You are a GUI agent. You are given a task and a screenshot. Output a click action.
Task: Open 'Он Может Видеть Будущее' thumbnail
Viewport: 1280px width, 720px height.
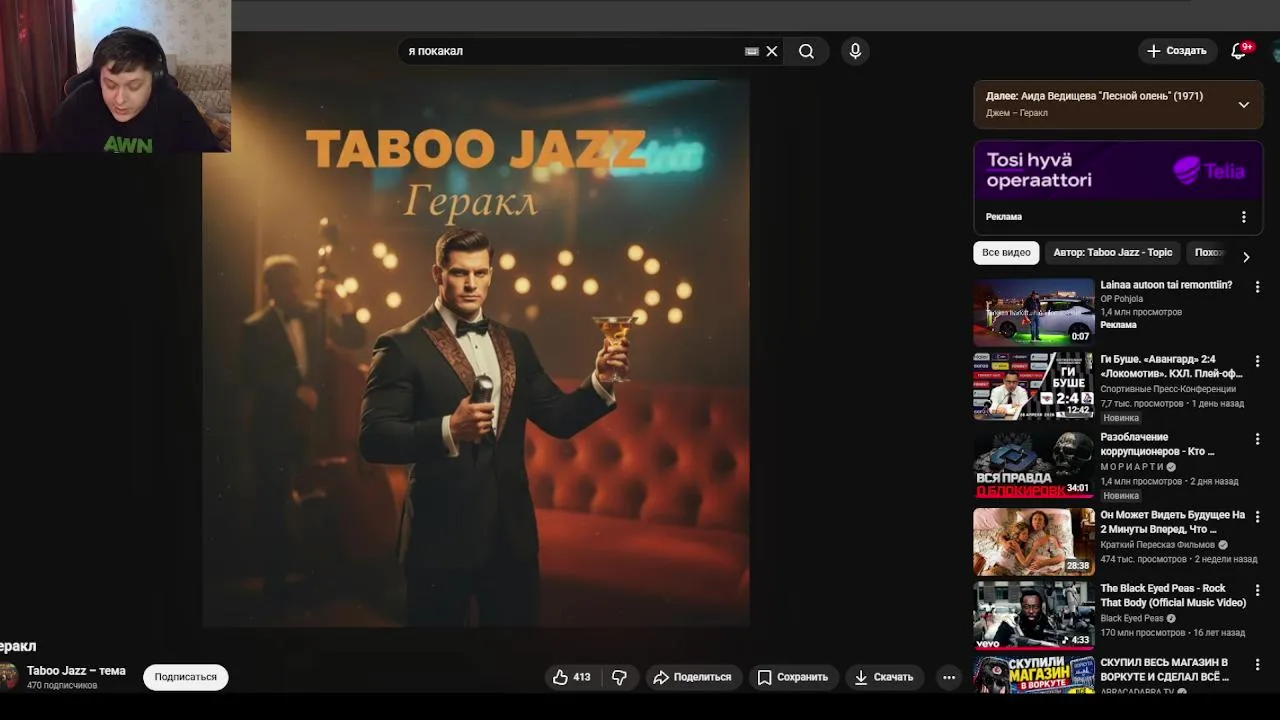[1034, 542]
